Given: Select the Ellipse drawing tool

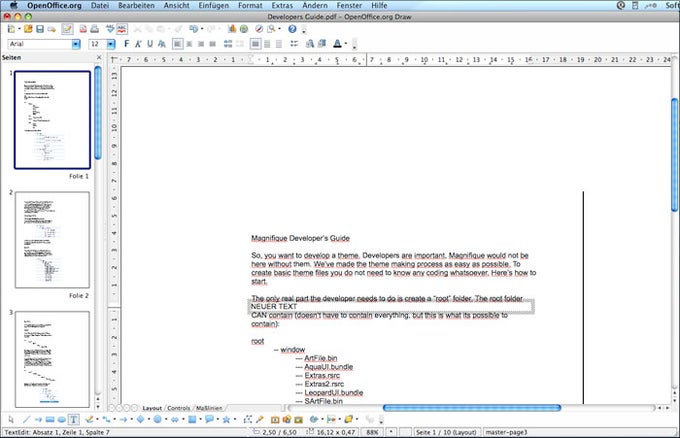Looking at the screenshot, I should click(62, 419).
